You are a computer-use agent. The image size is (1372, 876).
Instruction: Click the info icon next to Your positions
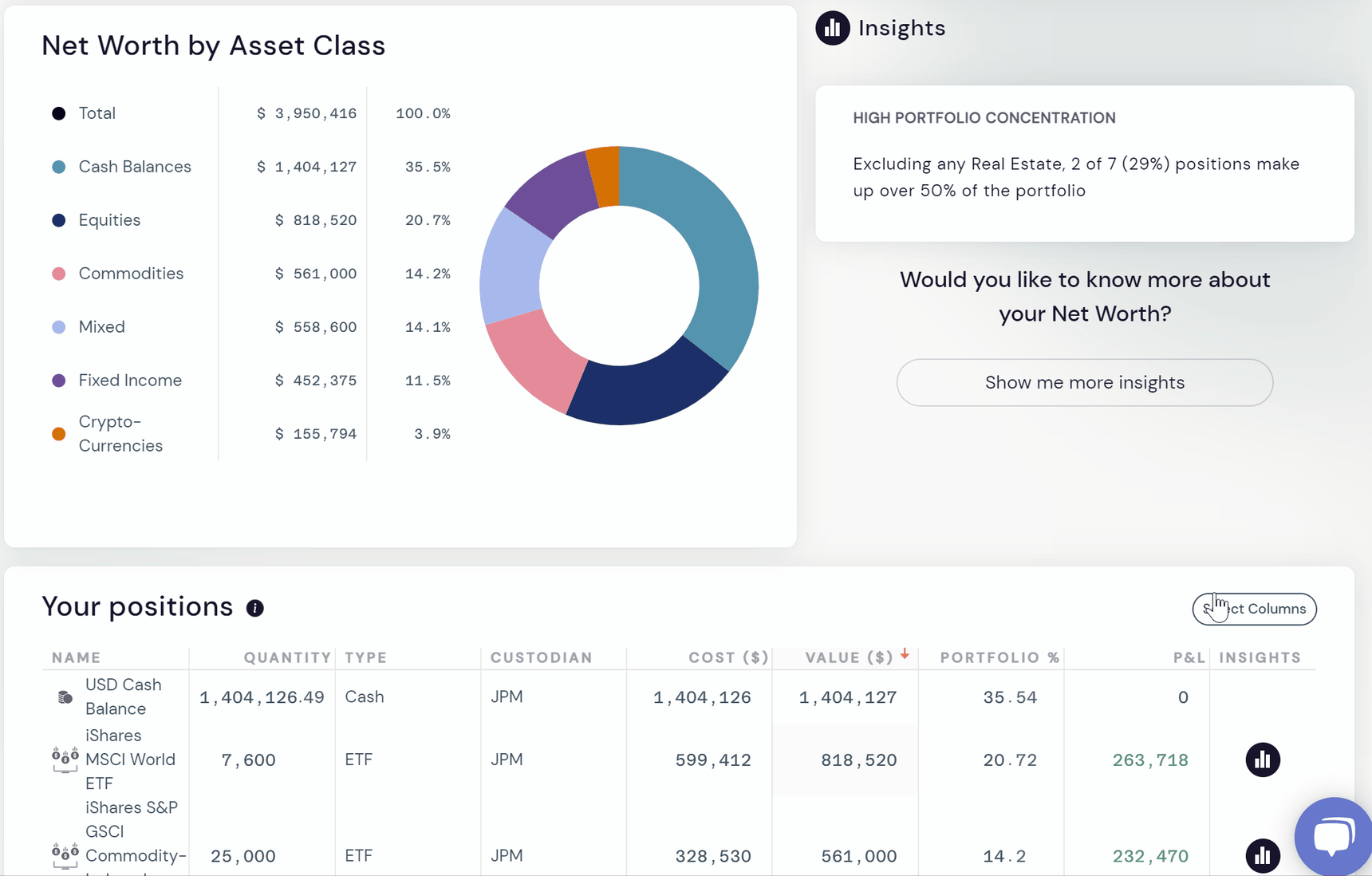coord(254,609)
